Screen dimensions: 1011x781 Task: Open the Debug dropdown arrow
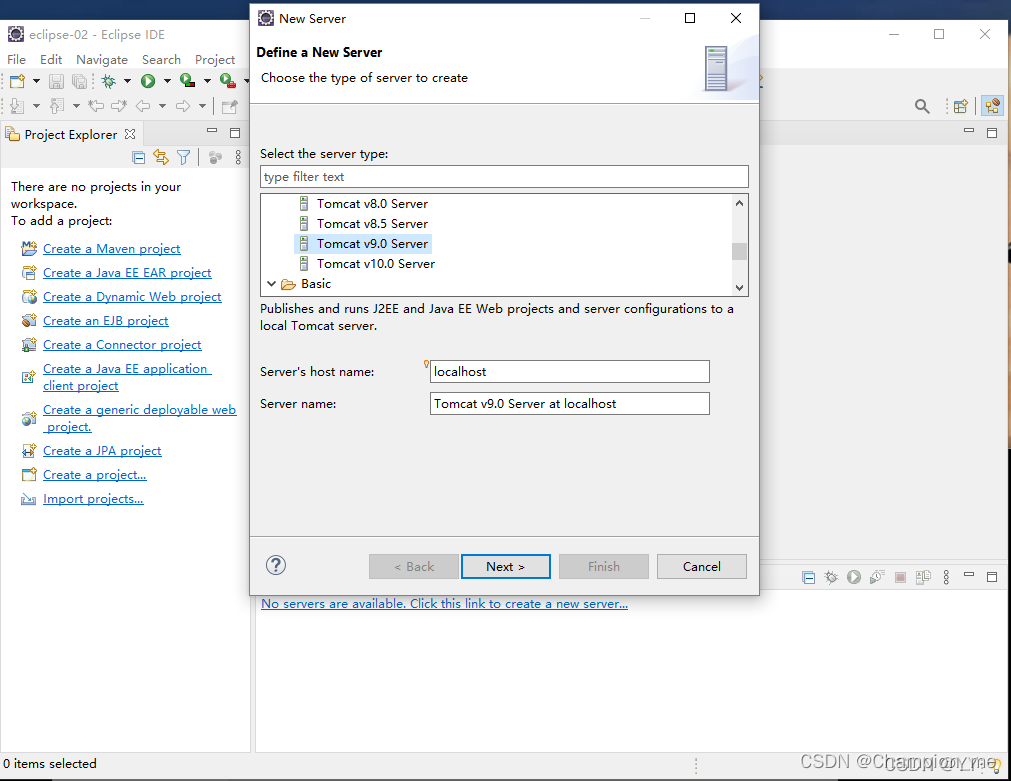click(x=127, y=81)
